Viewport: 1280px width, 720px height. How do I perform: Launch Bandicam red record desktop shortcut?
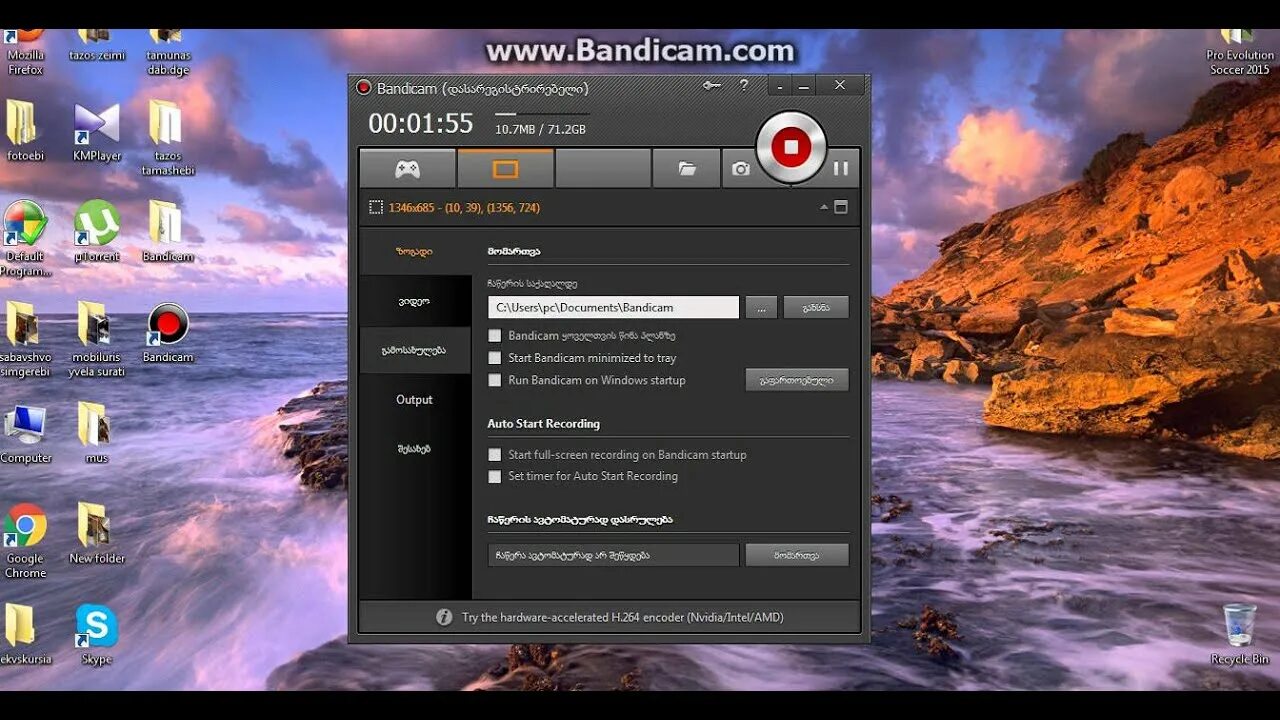168,333
